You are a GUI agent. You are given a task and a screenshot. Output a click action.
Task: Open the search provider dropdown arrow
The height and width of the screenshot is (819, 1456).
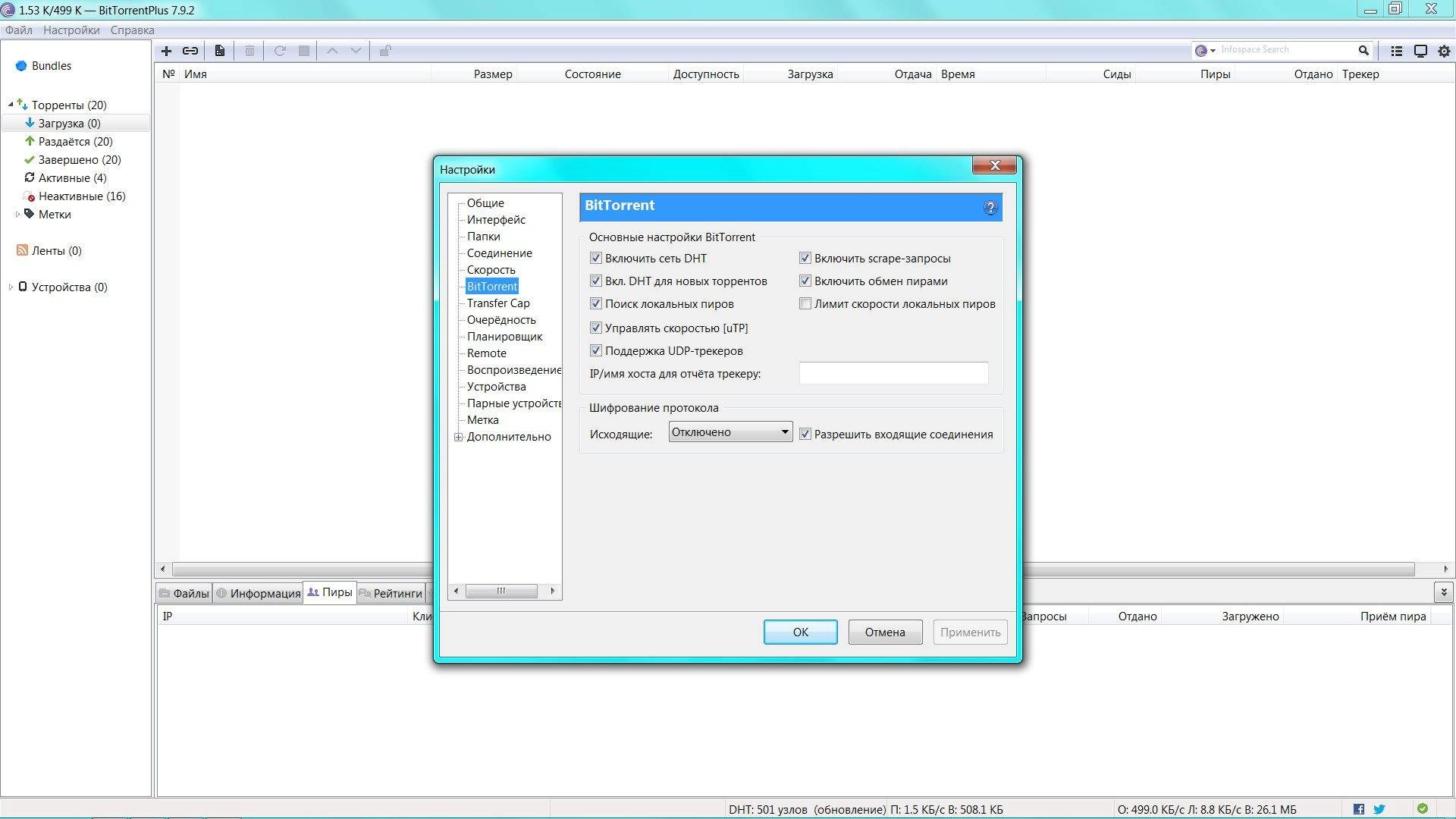tap(1213, 51)
